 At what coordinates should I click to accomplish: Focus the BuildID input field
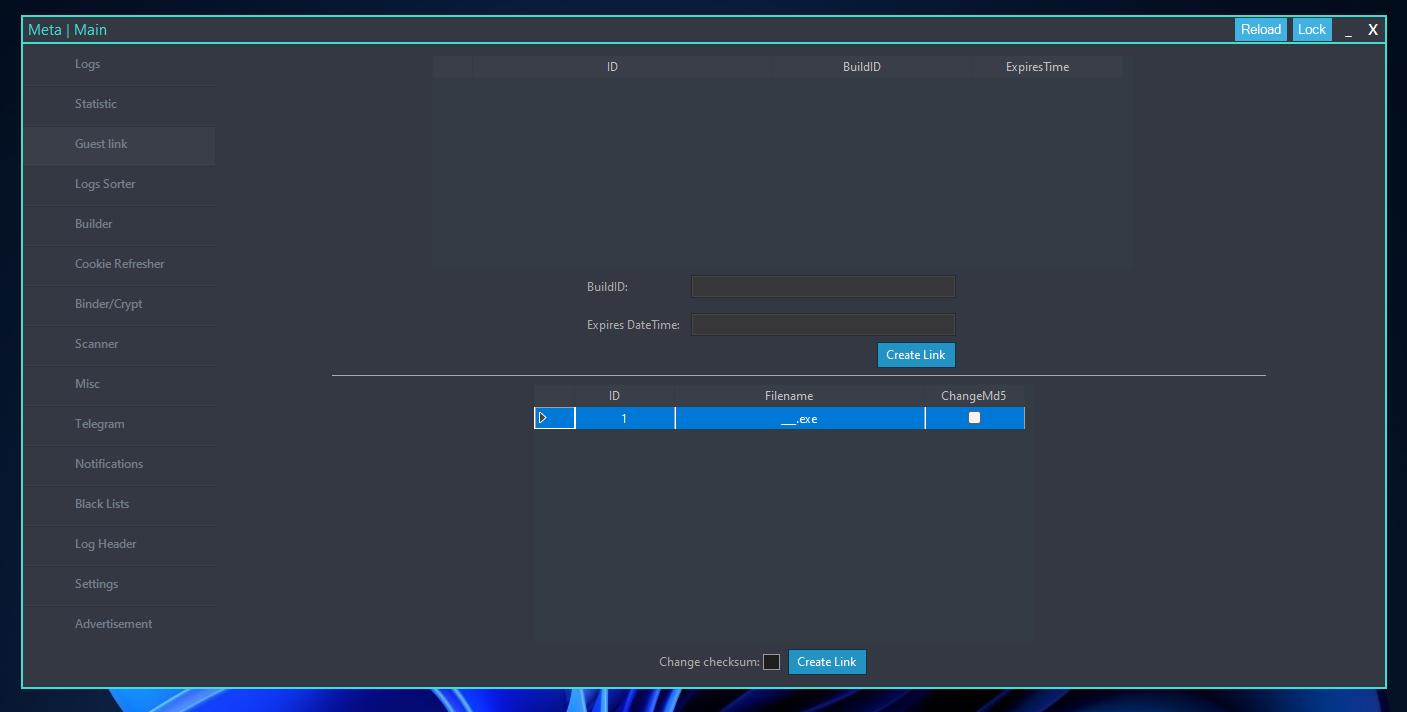pyautogui.click(x=823, y=287)
